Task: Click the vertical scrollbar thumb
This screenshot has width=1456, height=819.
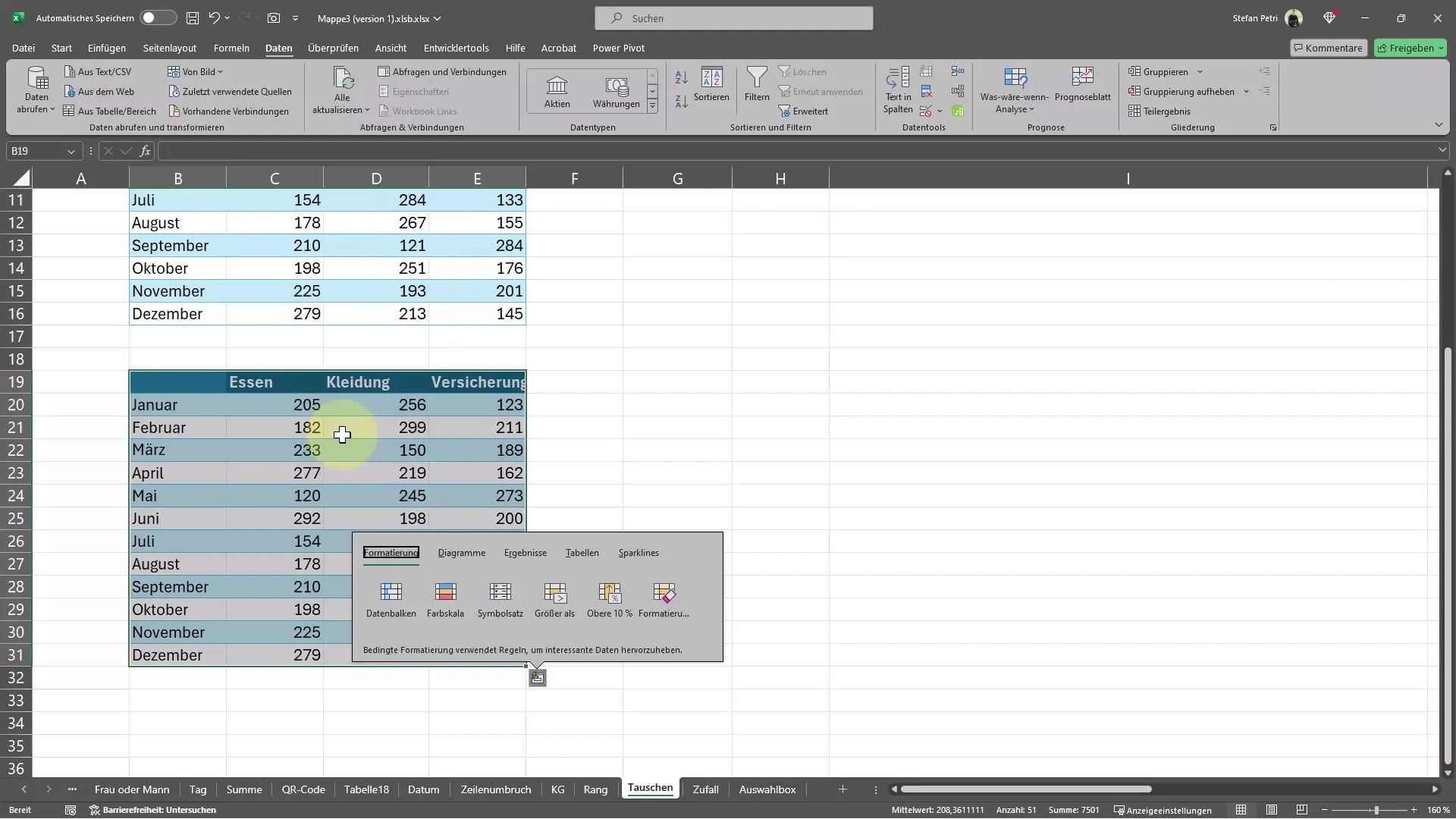Action: click(x=1448, y=555)
